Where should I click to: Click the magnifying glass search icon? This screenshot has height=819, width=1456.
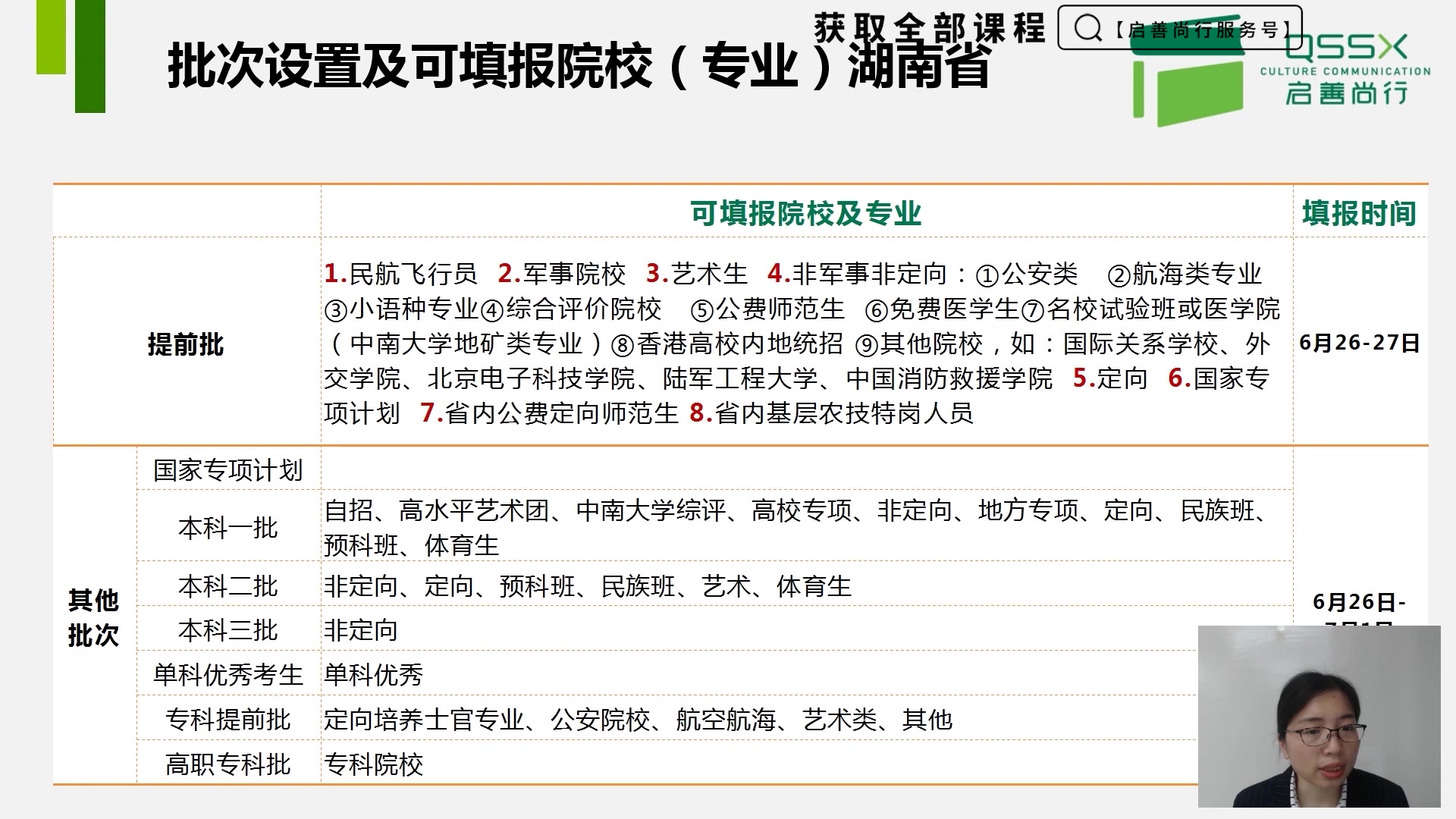(1089, 30)
